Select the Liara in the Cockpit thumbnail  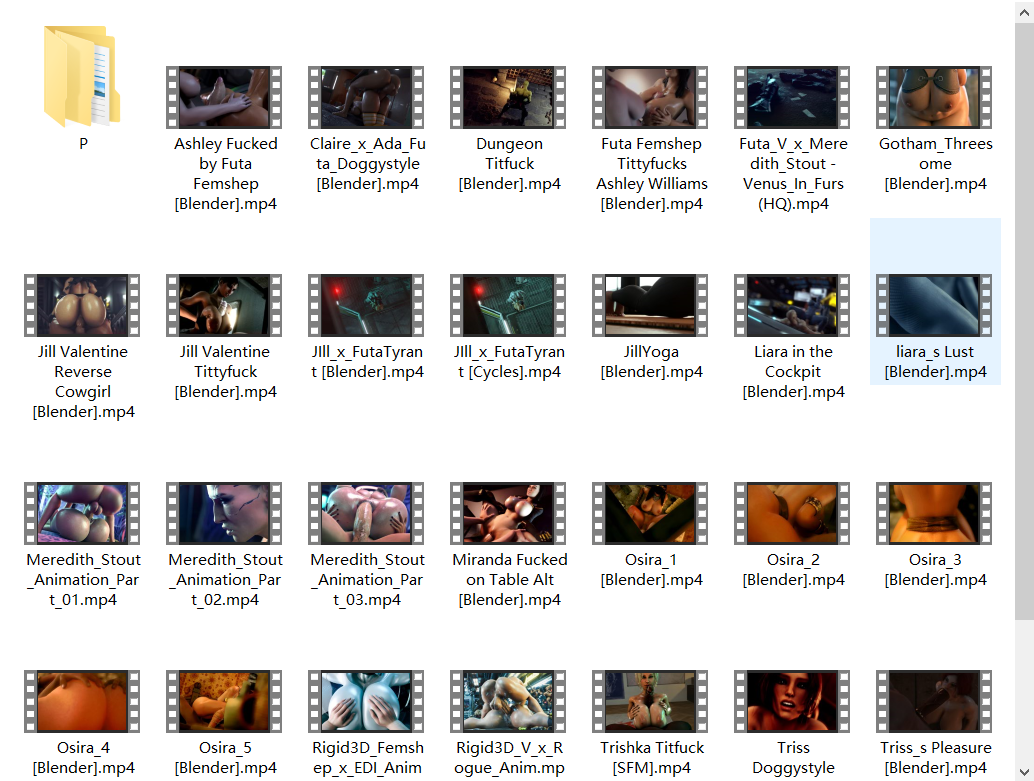(792, 305)
